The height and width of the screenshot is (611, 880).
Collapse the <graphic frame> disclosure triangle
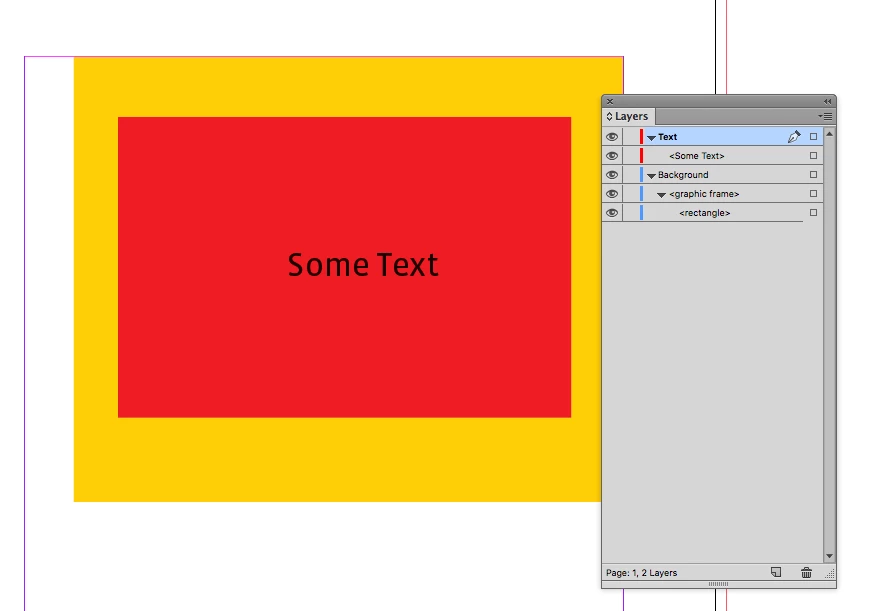[661, 195]
